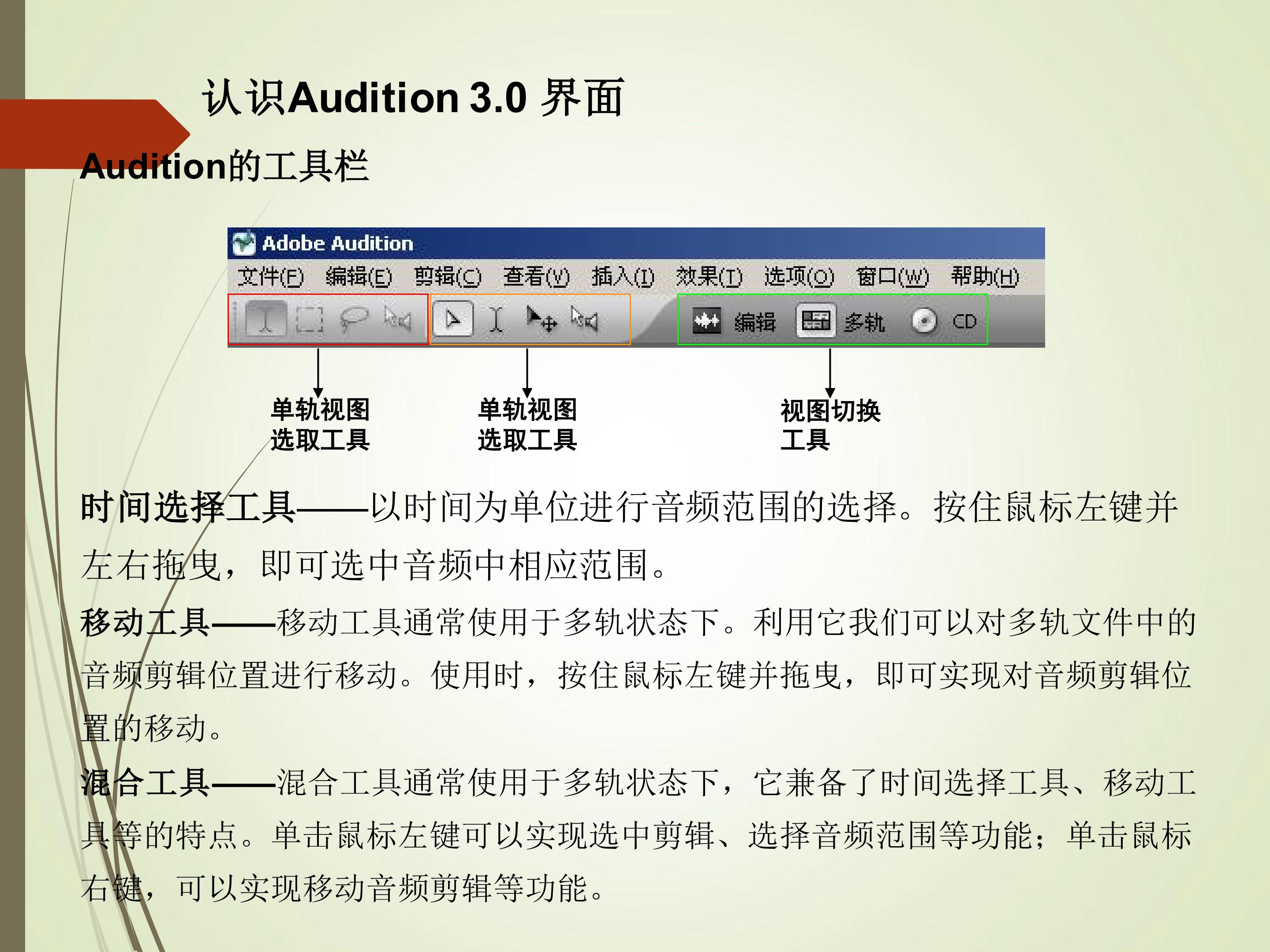Switch to Edit view waveform icon
The width and height of the screenshot is (1270, 952).
[707, 321]
